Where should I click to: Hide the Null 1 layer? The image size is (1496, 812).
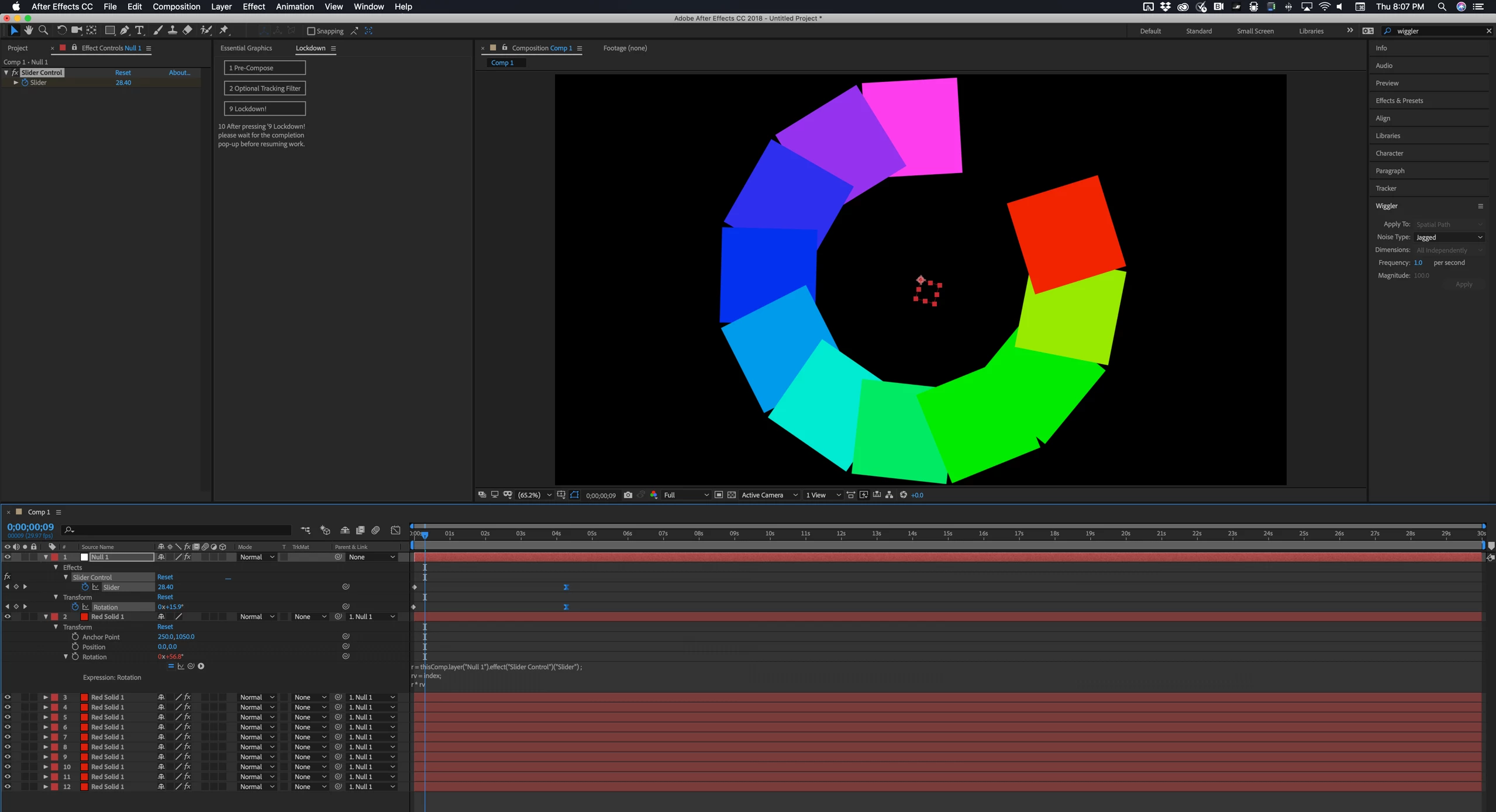click(x=7, y=557)
